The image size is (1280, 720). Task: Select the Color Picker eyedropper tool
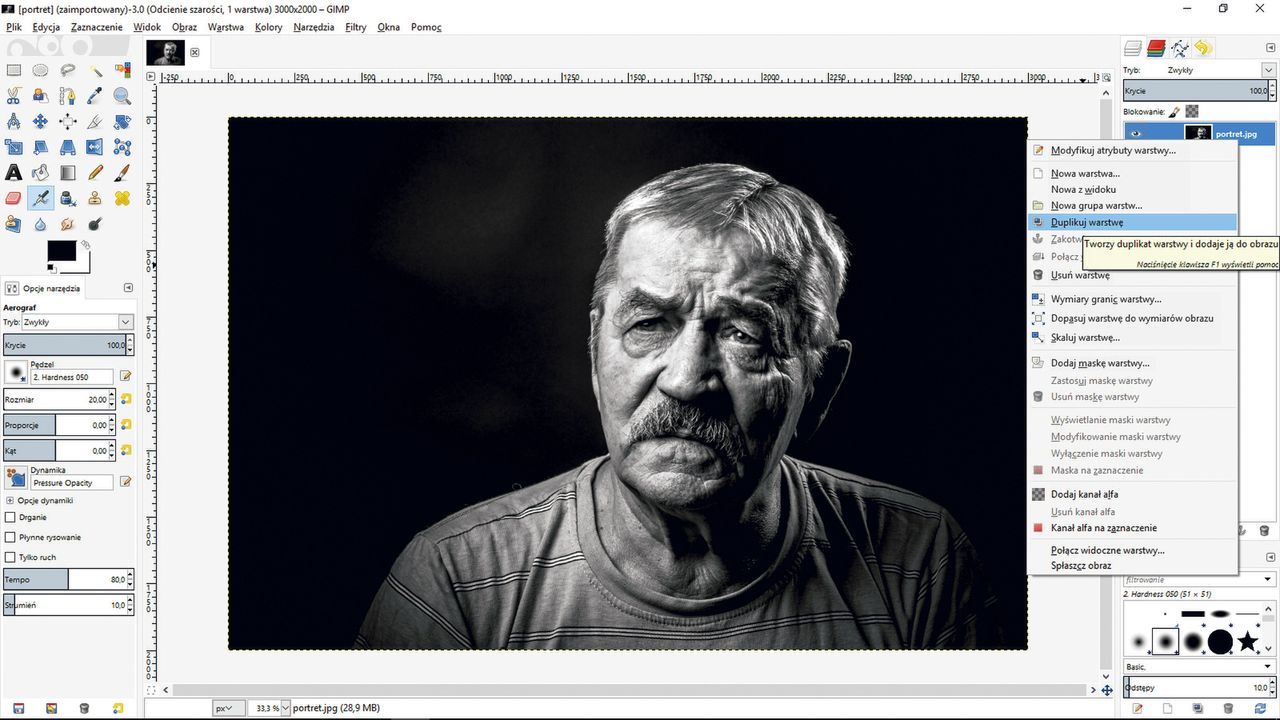[95, 96]
